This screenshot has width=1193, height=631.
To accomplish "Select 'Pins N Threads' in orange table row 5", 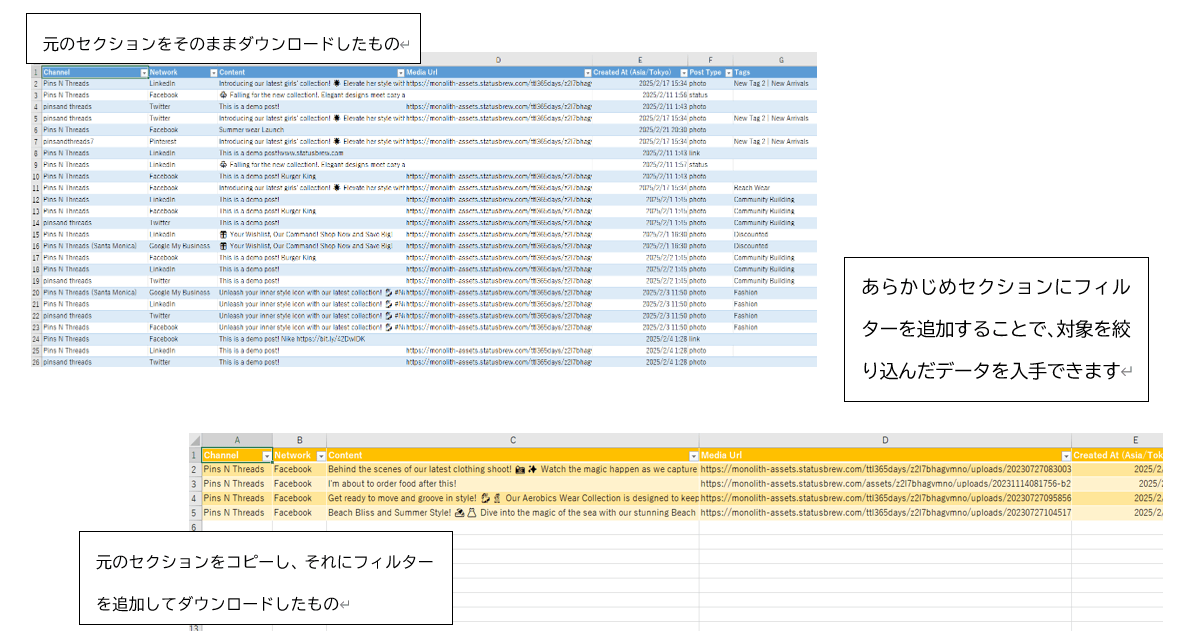I will click(x=237, y=513).
